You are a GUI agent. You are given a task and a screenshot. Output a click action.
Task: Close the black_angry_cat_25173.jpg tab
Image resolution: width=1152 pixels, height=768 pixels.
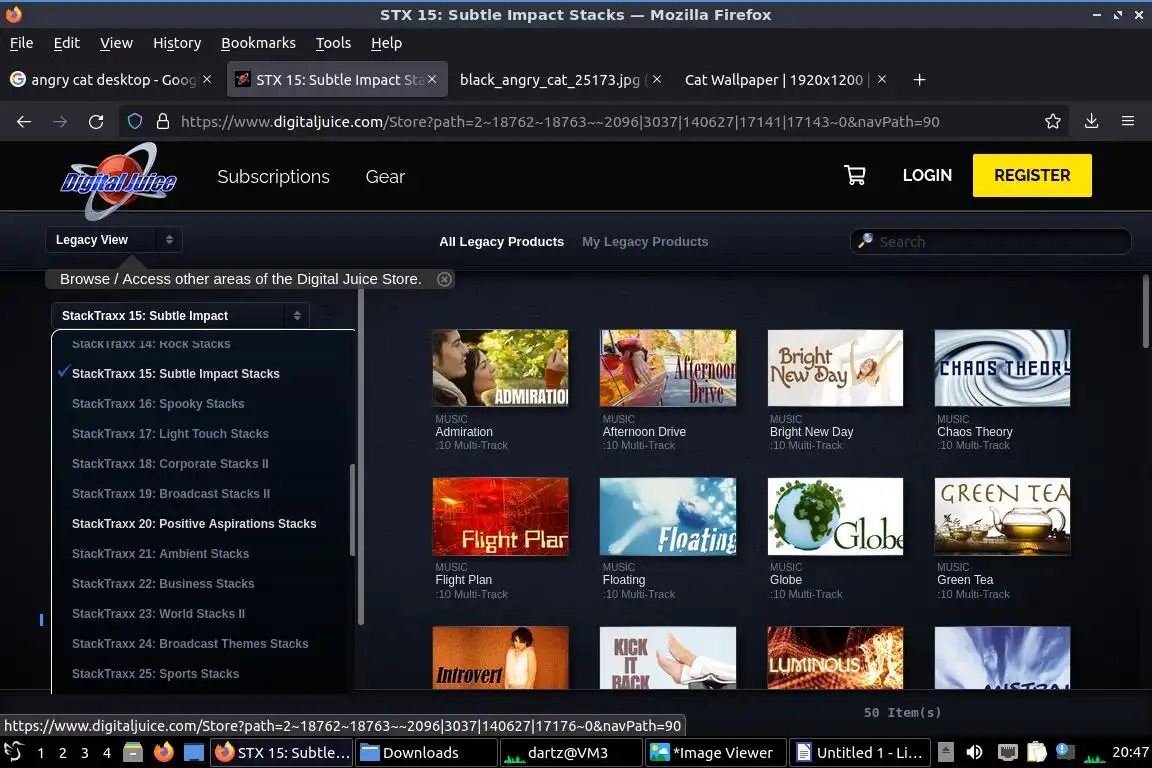coord(657,79)
